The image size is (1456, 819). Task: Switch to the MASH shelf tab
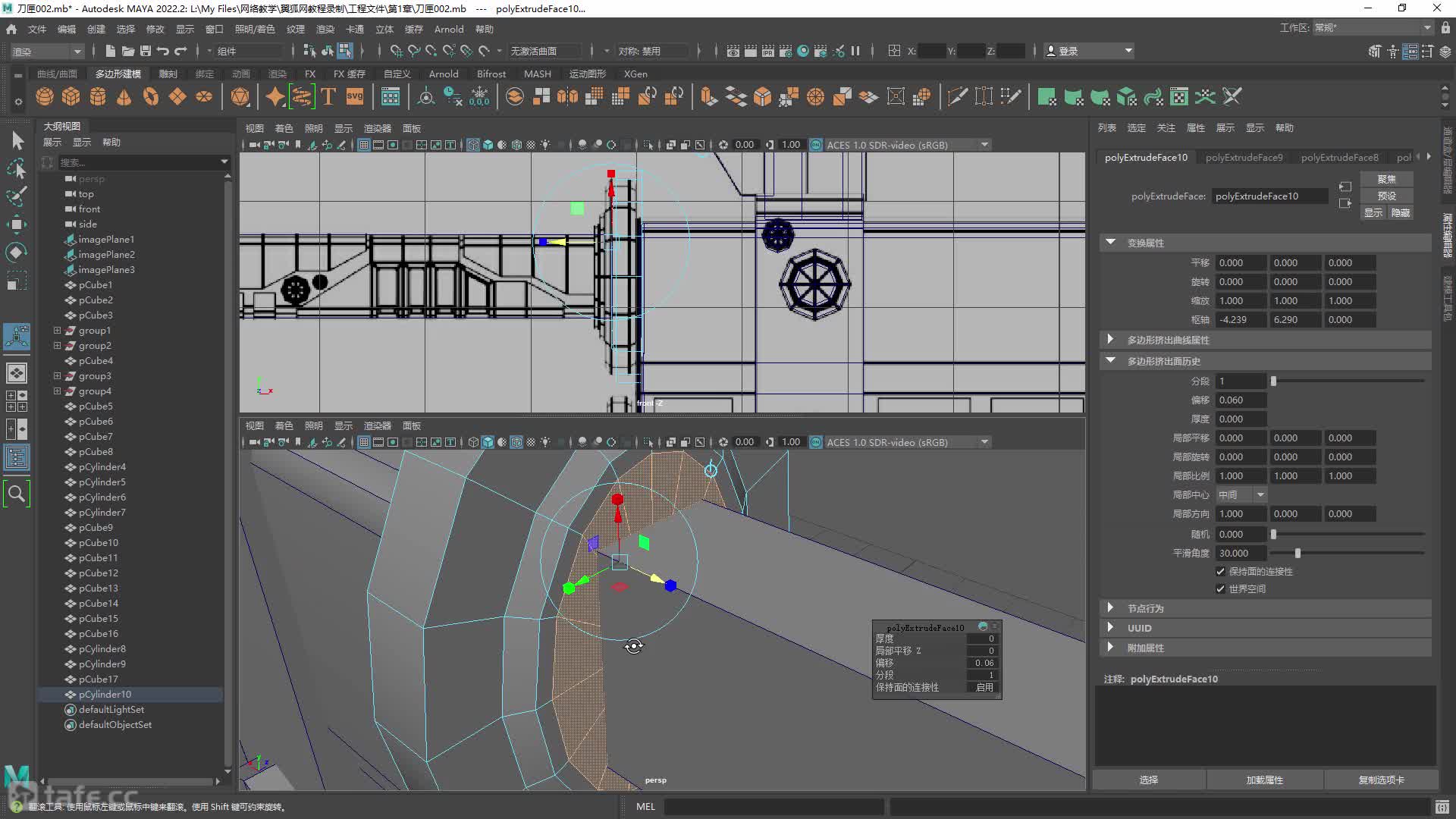(x=538, y=74)
